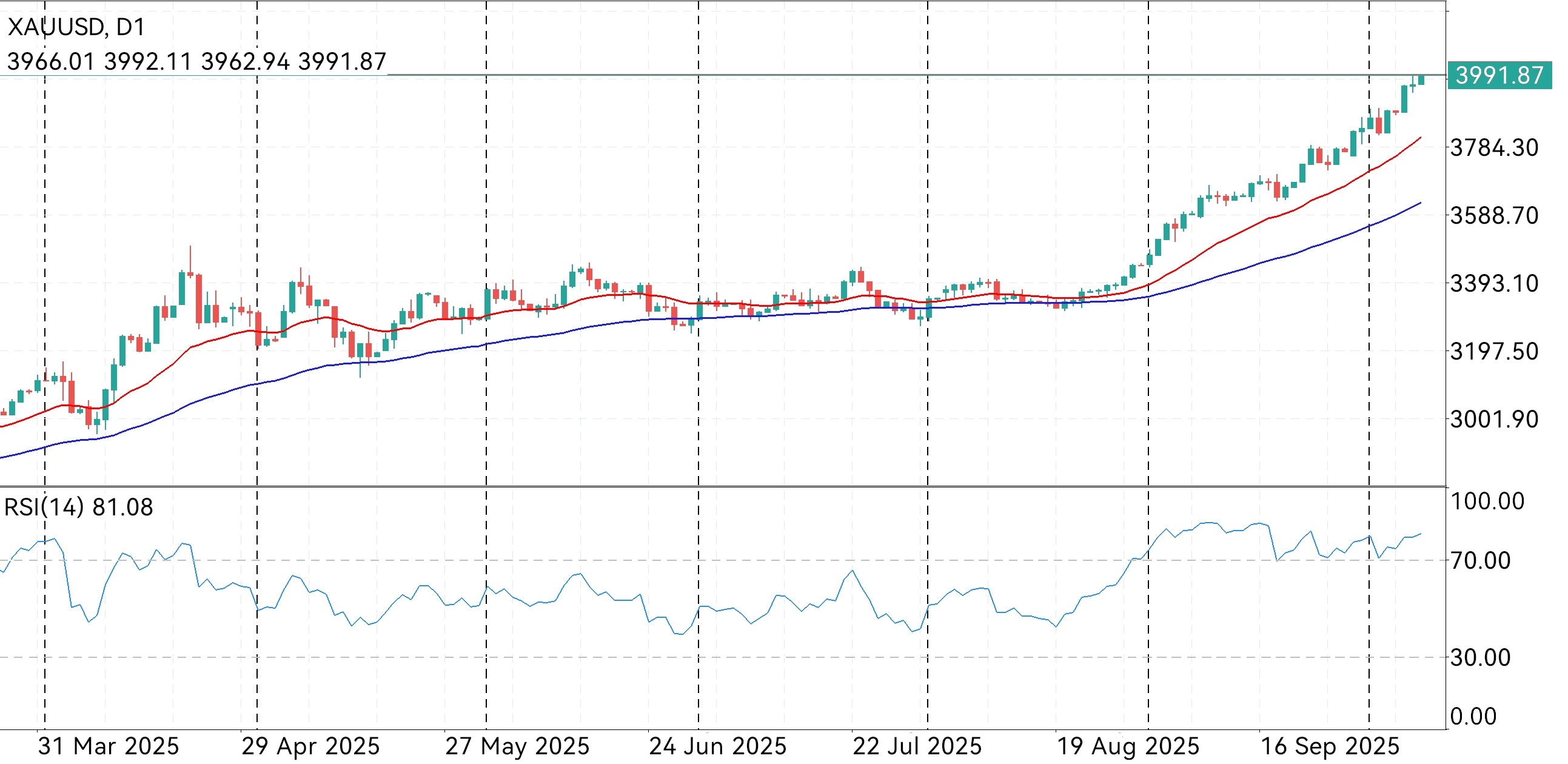Image resolution: width=1568 pixels, height=764 pixels.
Task: Click the XAUUSD, D1 chart title
Action: click(x=76, y=27)
